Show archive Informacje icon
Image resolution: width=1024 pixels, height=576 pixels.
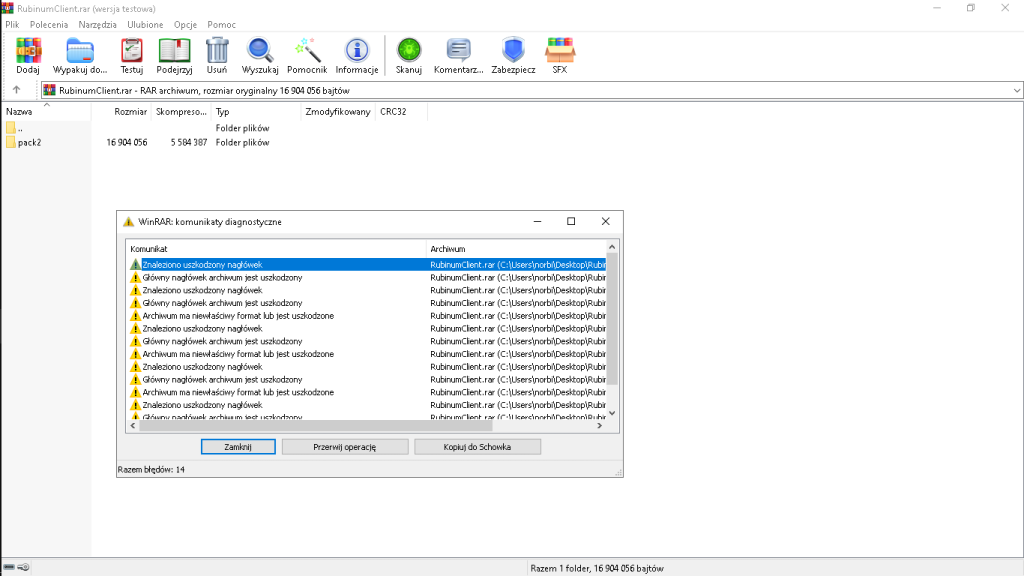point(357,56)
